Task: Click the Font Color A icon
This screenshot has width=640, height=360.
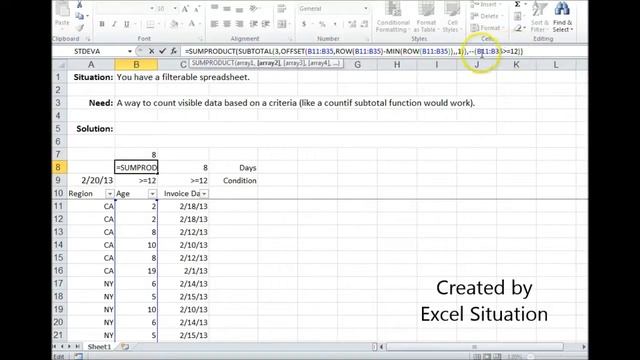Action: click(x=191, y=24)
